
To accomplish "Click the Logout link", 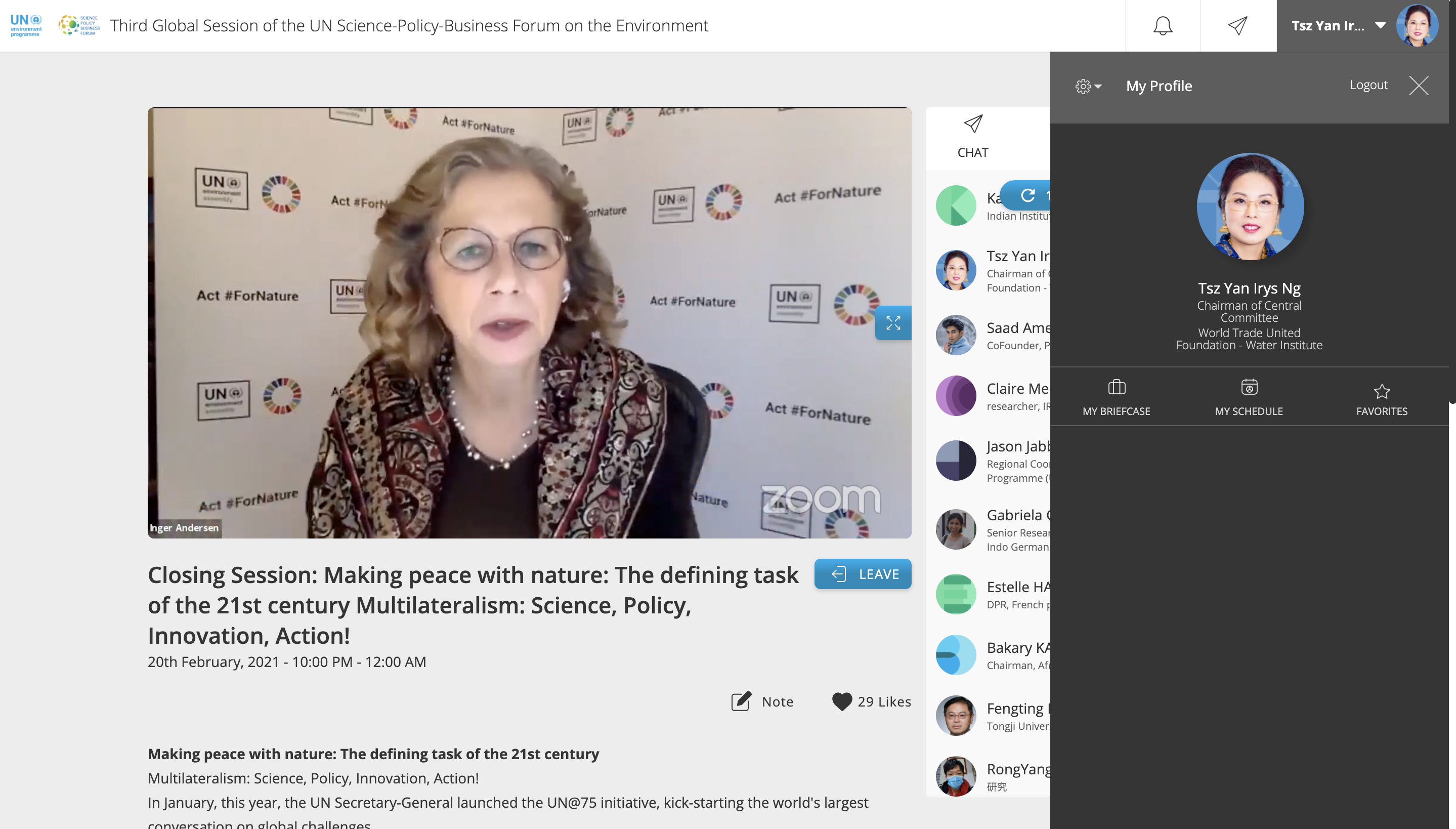I will pyautogui.click(x=1368, y=85).
